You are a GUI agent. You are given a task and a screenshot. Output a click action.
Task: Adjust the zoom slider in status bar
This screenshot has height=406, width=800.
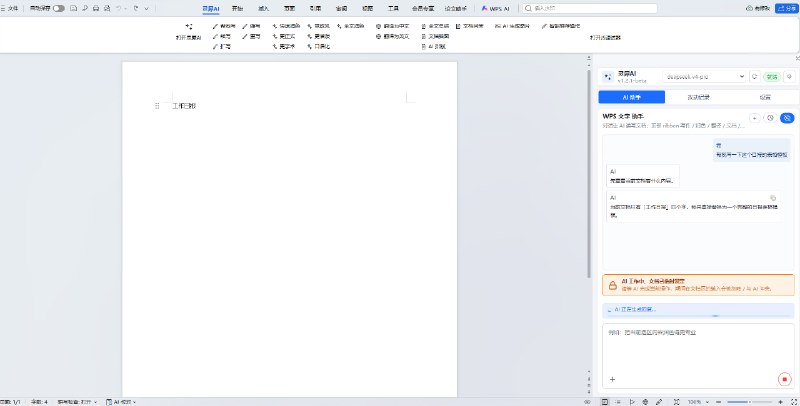[749, 402]
